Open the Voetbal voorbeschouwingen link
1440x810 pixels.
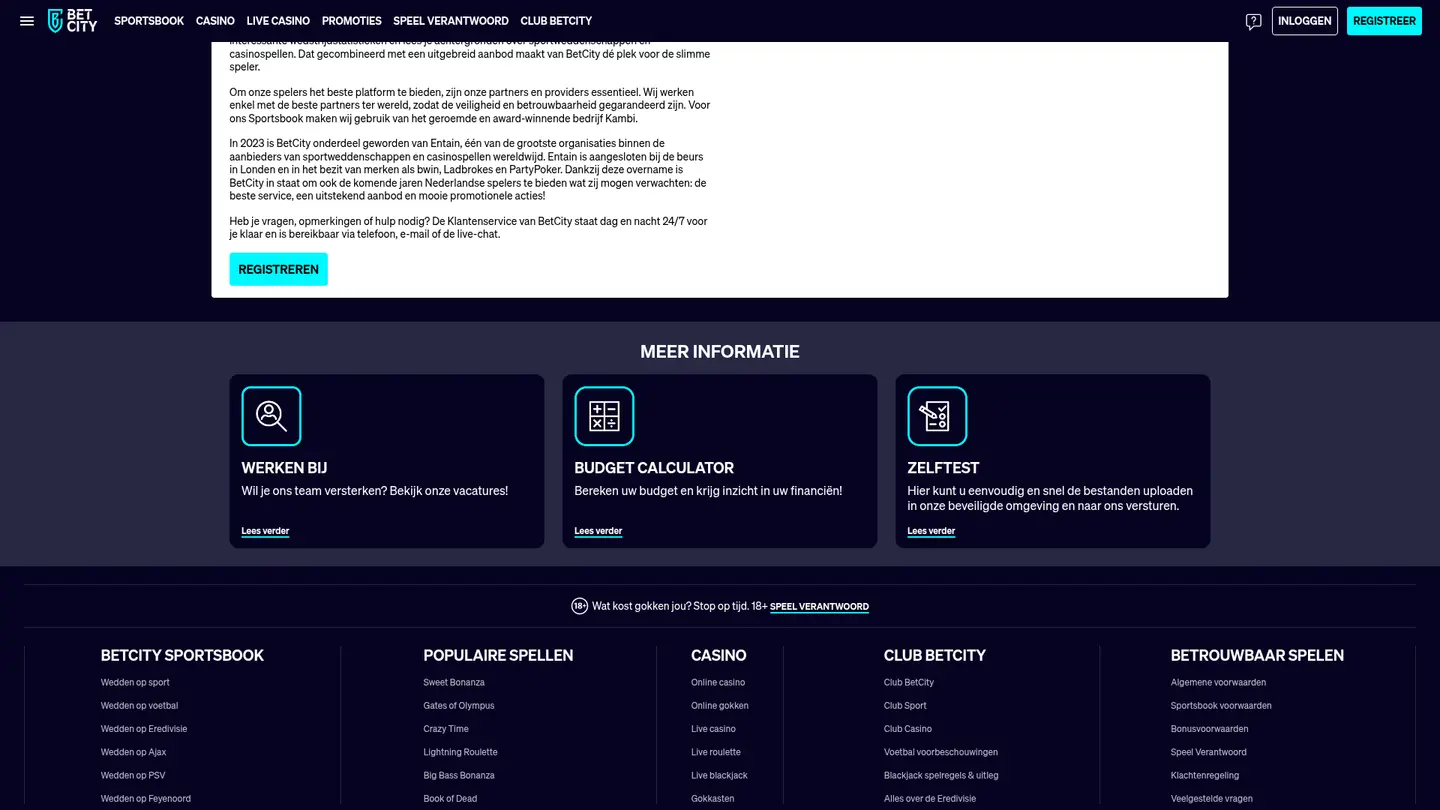click(x=941, y=752)
